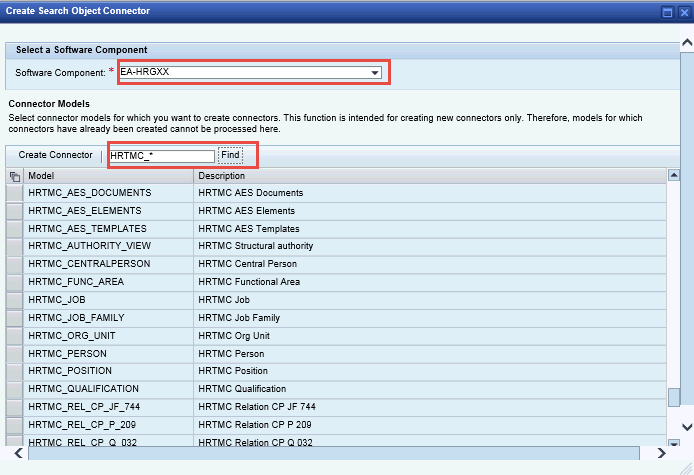Click 'HRTMC AES Templates' description cell
This screenshot has width=694, height=475.
coord(430,229)
